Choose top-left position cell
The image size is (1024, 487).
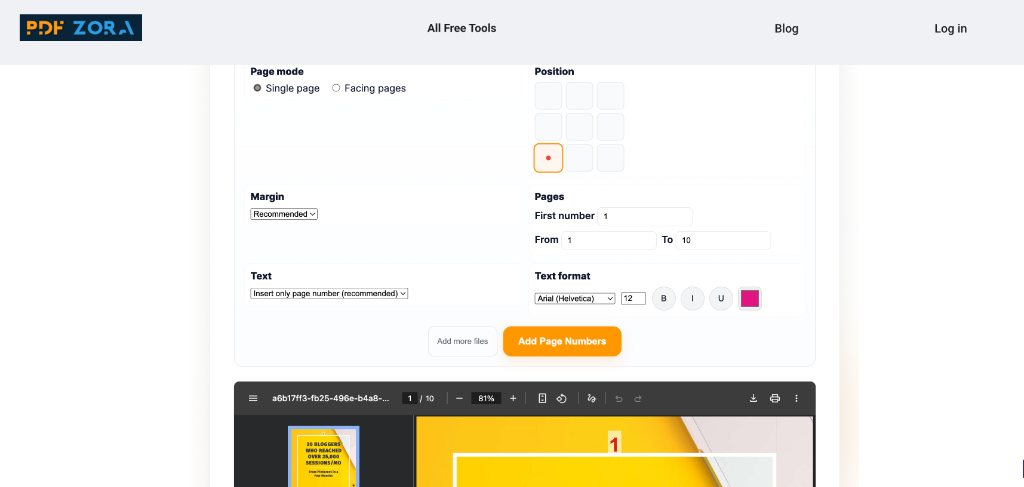[548, 95]
